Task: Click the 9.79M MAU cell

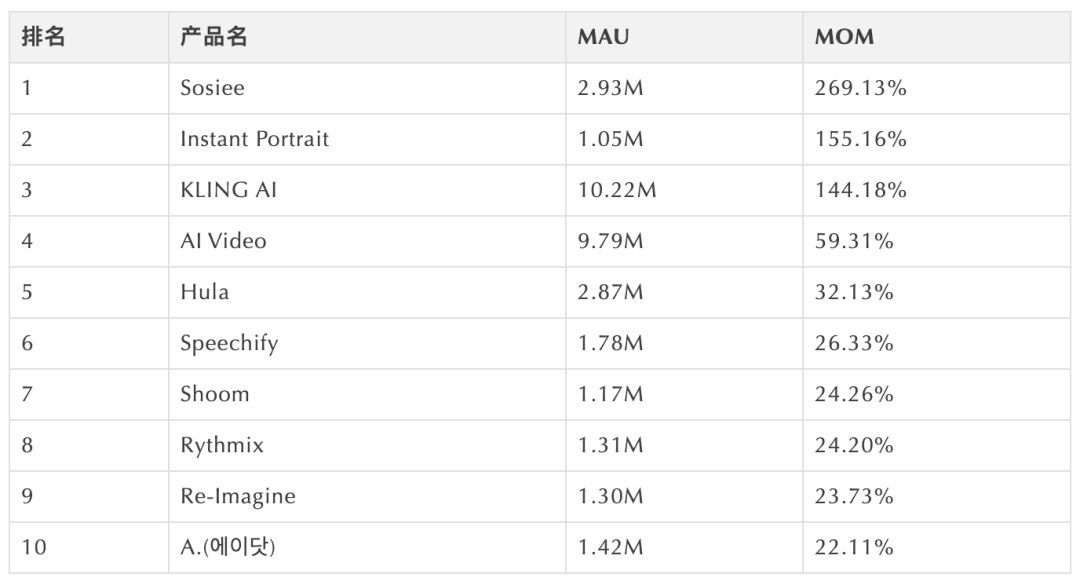Action: (610, 241)
